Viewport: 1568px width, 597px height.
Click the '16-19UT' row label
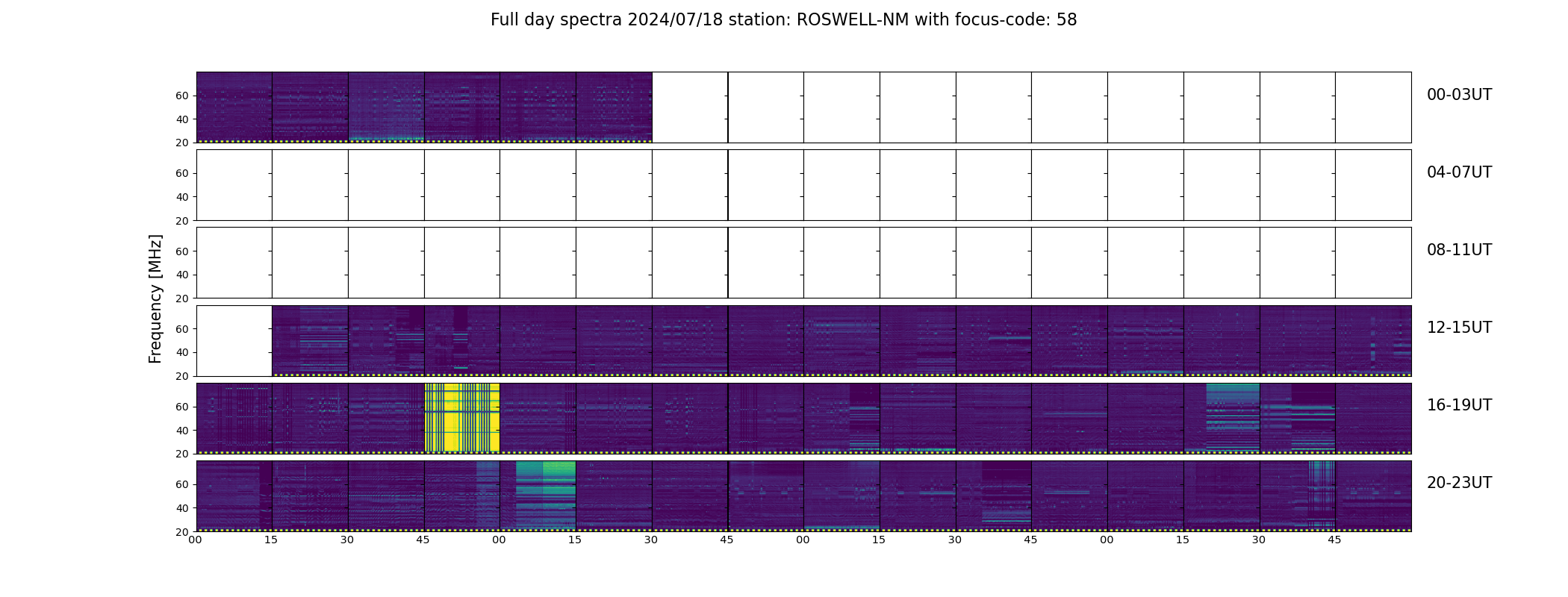tap(1459, 405)
